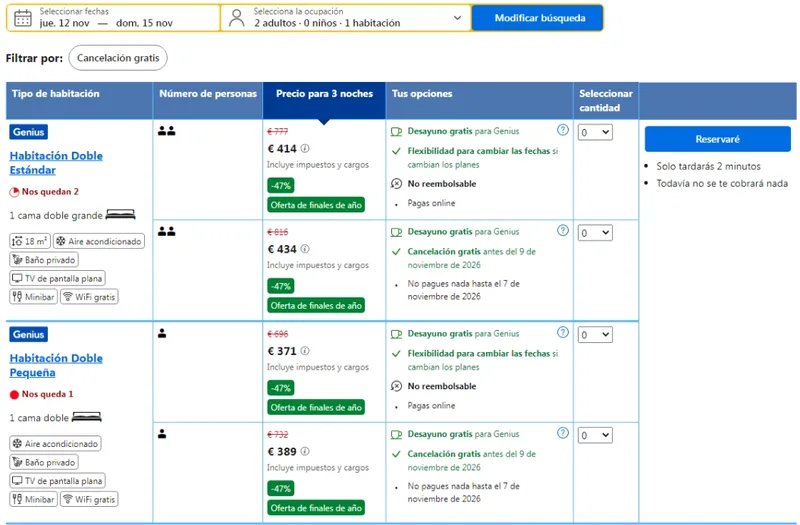Image resolution: width=800 pixels, height=525 pixels.
Task: Click the -47% badge in €371 row
Action: (281, 388)
